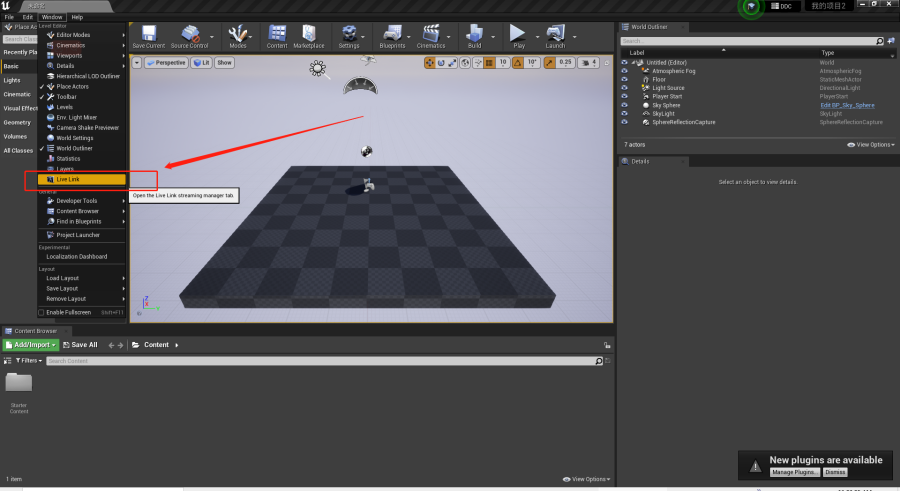Open the Blueprints toolbar icon
Screen dimensions: 900x491
coord(392,37)
